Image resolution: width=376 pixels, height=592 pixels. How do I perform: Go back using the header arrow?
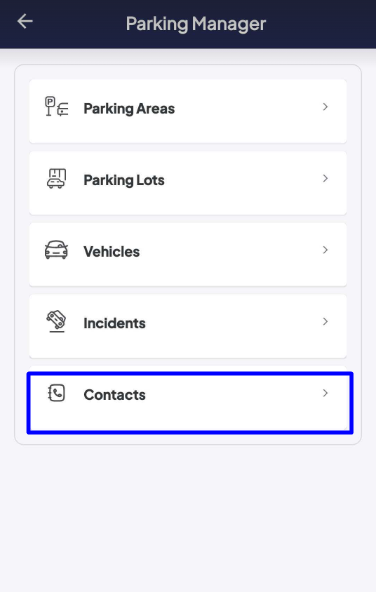point(25,21)
